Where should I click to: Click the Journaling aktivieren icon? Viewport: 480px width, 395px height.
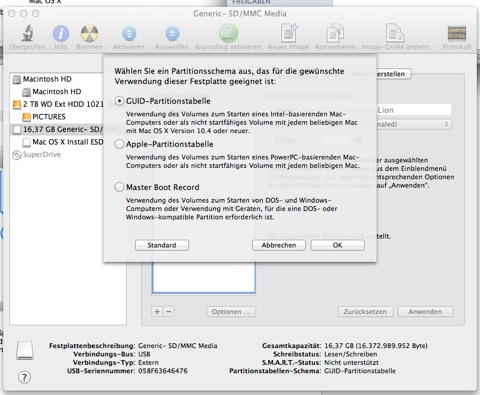point(228,33)
